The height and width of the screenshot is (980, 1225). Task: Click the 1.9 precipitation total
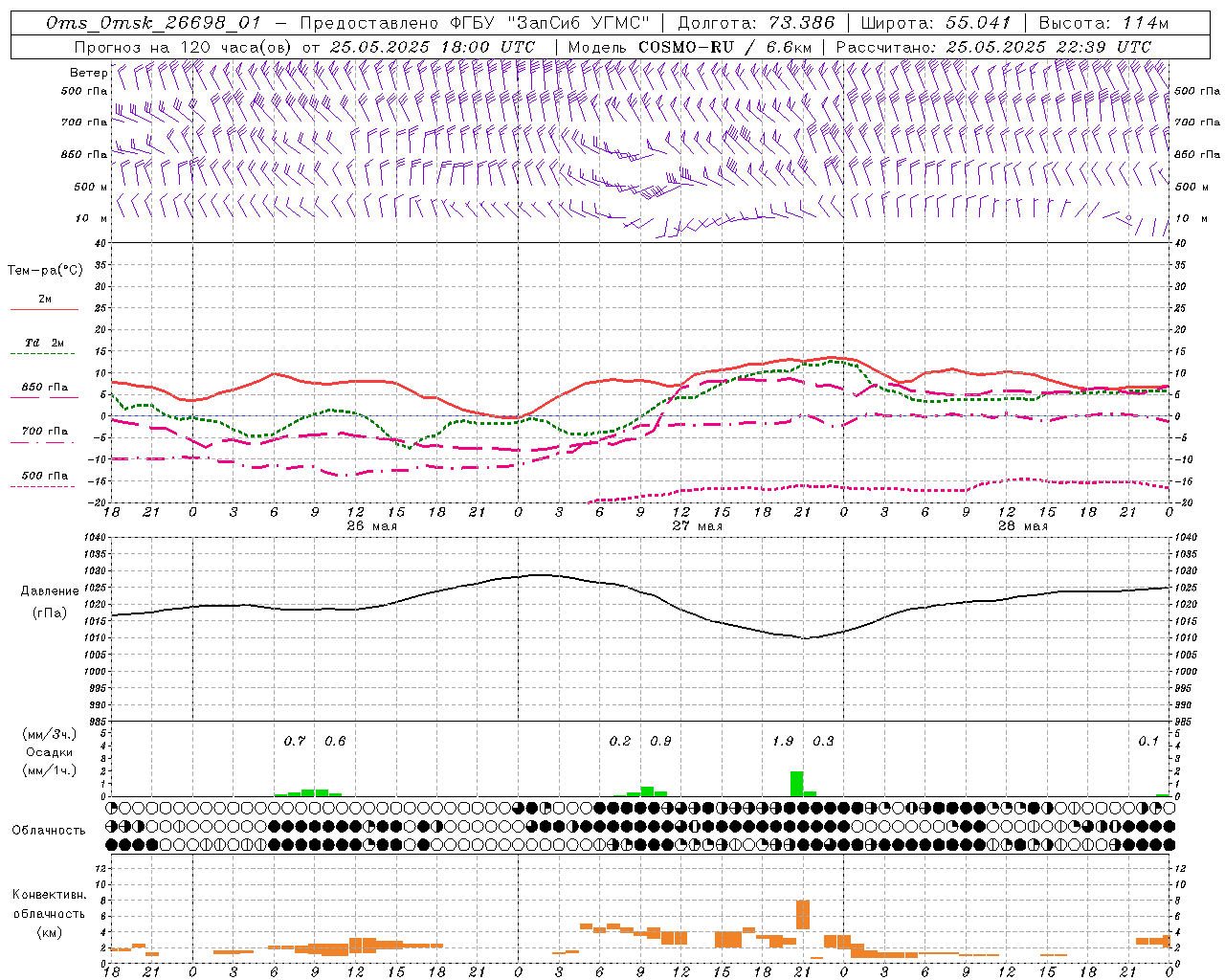pos(783,741)
